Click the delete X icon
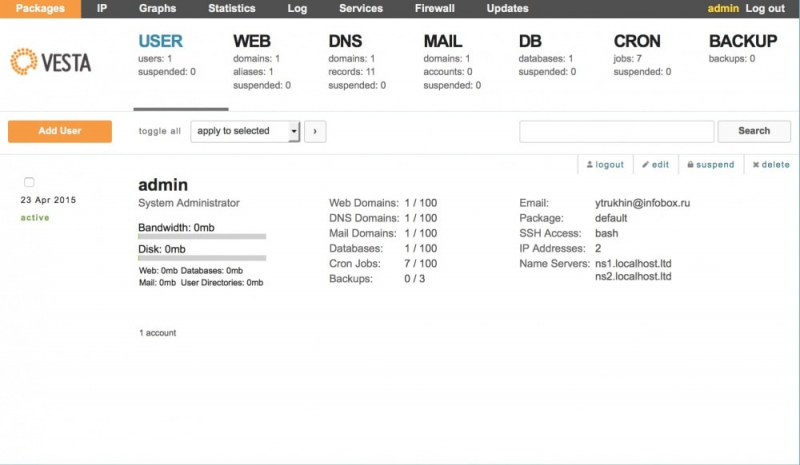This screenshot has width=800, height=465. click(x=756, y=165)
